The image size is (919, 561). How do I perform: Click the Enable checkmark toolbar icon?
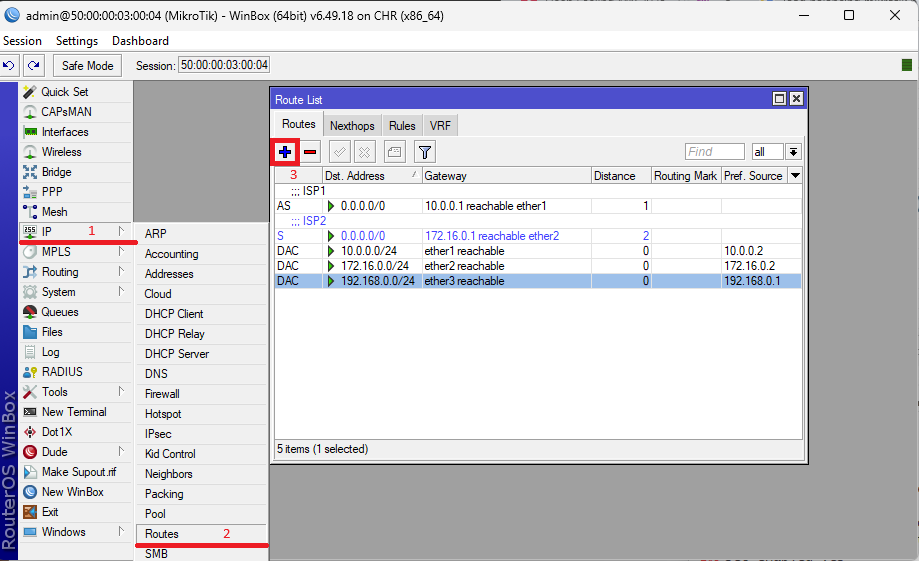[x=340, y=152]
